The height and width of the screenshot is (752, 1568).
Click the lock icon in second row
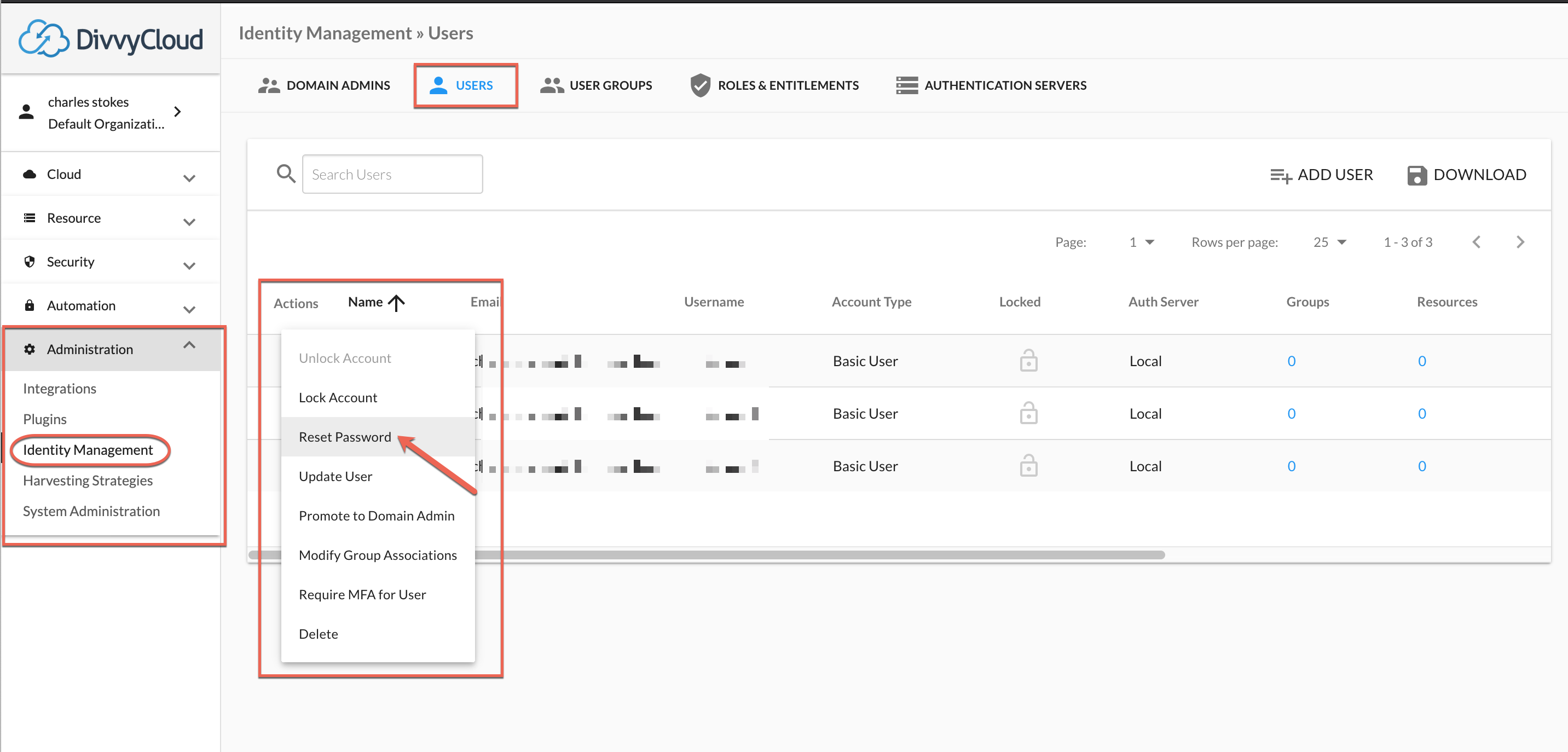[x=1029, y=413]
